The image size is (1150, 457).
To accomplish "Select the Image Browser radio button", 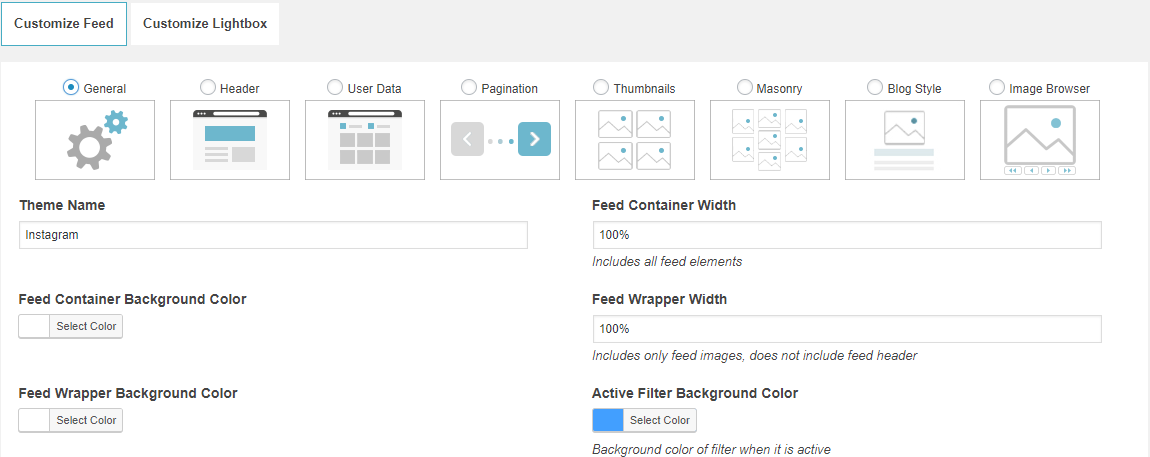I will pyautogui.click(x=997, y=88).
